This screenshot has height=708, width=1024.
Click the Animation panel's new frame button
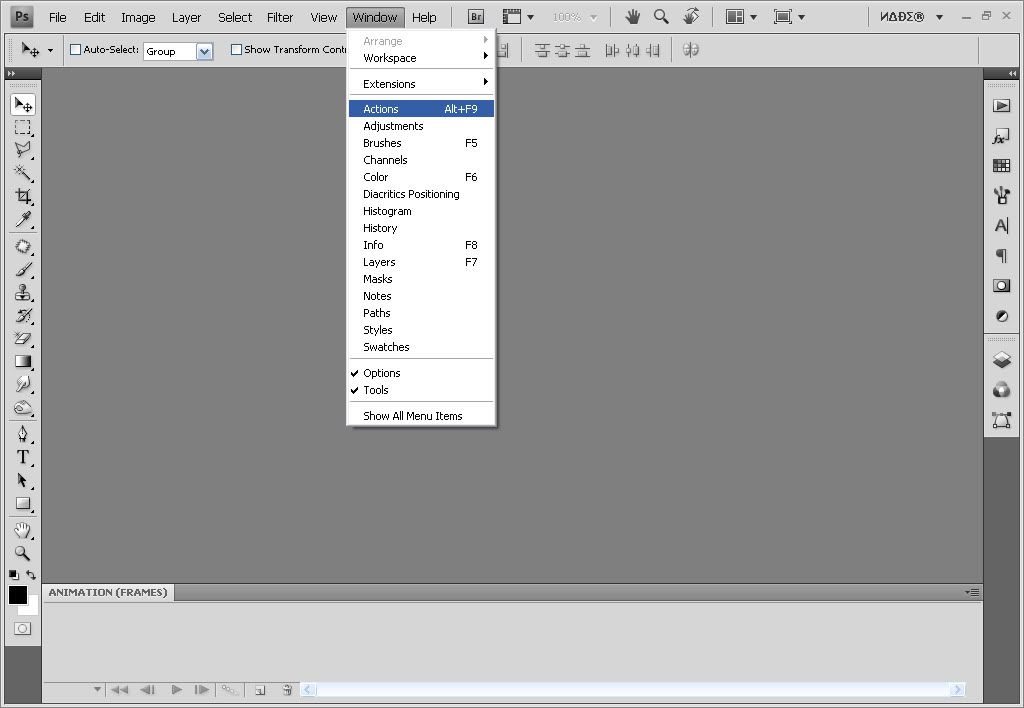(260, 690)
